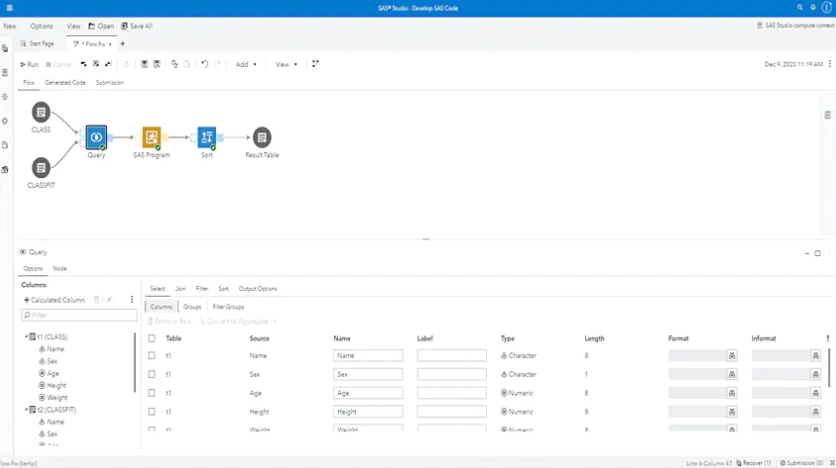Image resolution: width=836 pixels, height=468 pixels.
Task: Switch to the Submission tab
Action: pyautogui.click(x=110, y=83)
